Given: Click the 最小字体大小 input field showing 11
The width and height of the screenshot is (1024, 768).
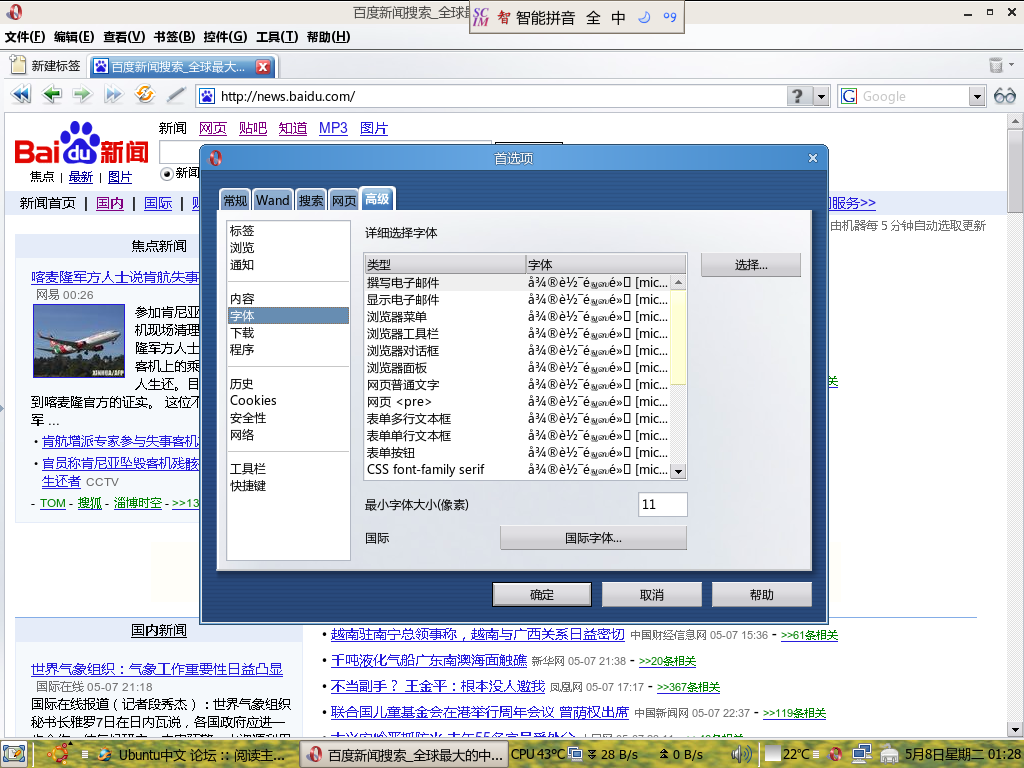Looking at the screenshot, I should (662, 504).
